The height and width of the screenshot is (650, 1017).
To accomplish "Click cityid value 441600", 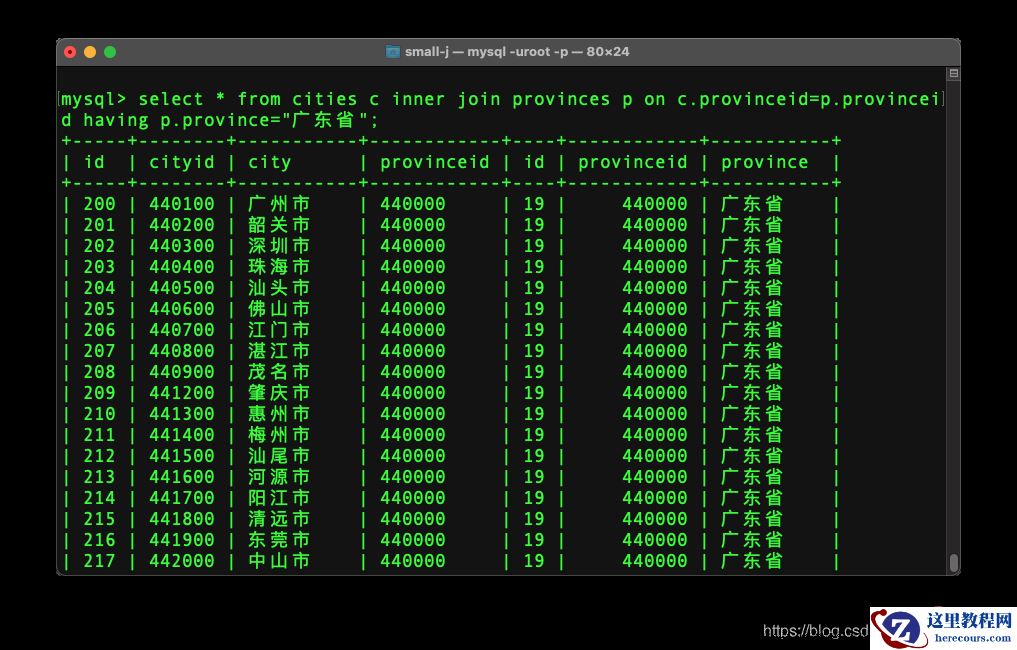I will point(182,477).
